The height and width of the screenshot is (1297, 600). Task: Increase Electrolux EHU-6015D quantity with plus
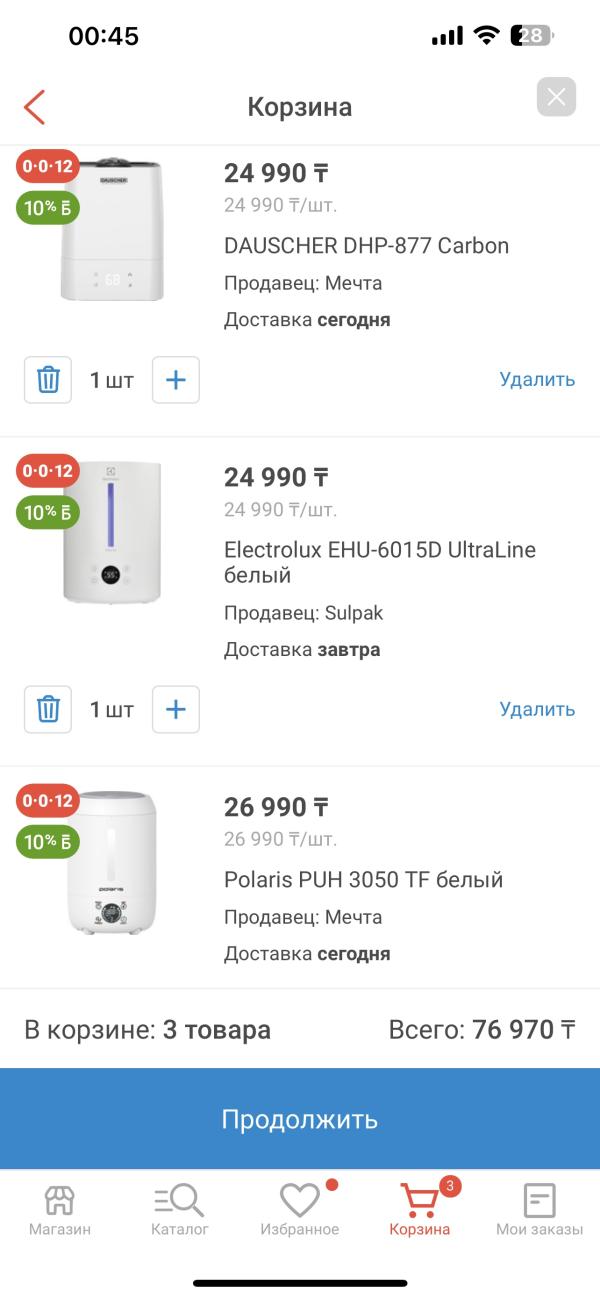(176, 709)
